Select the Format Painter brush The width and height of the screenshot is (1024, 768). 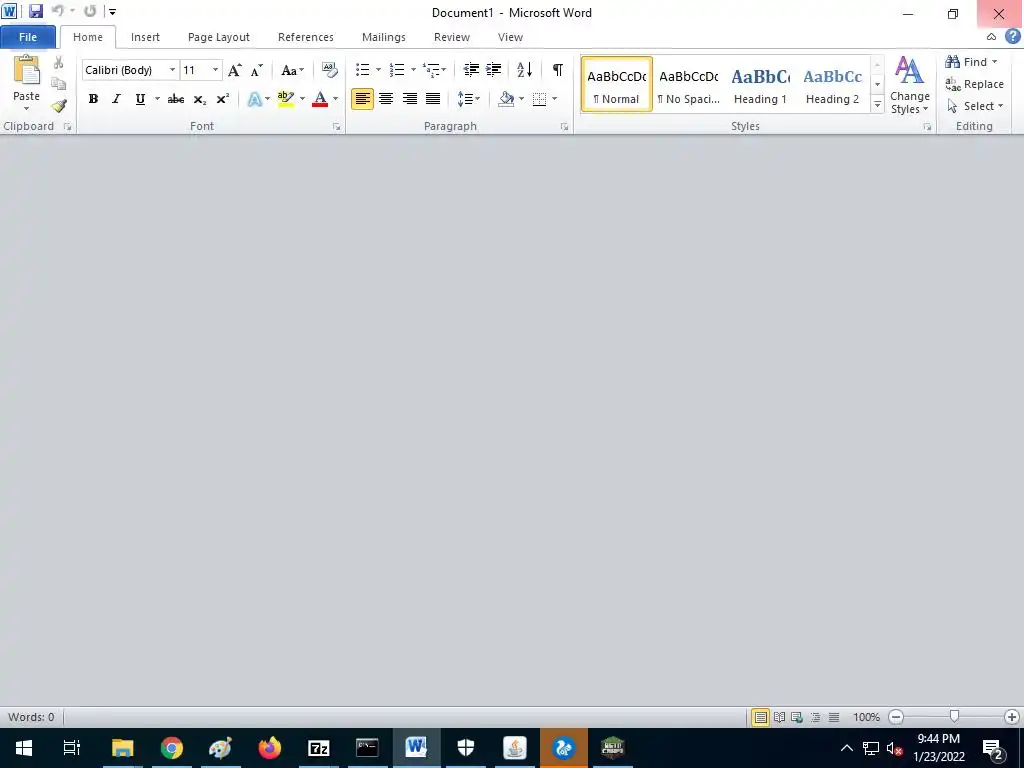click(59, 106)
